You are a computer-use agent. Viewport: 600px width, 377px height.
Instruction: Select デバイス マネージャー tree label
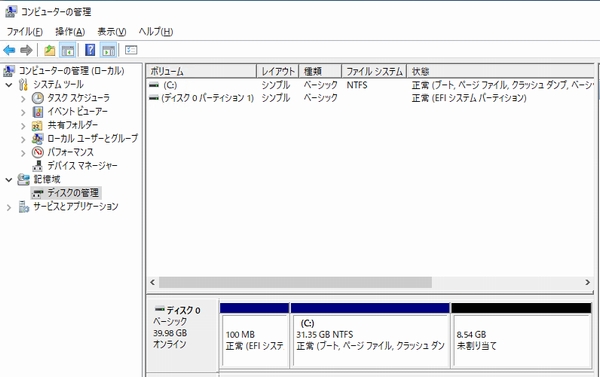click(82, 166)
